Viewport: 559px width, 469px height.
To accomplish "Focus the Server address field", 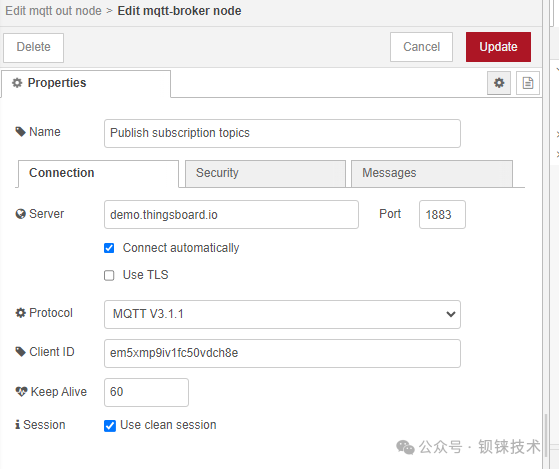I will tap(231, 215).
